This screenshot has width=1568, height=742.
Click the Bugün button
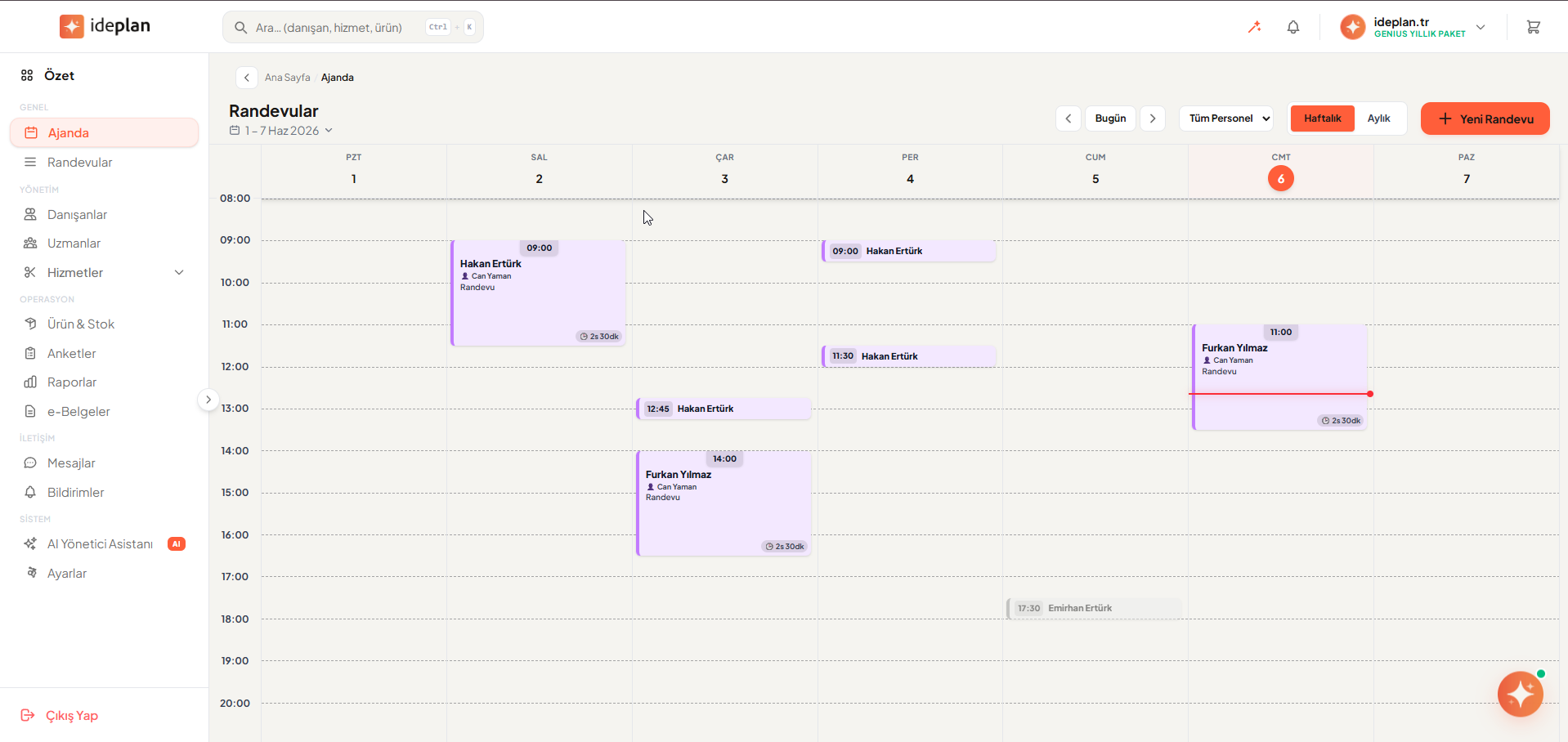point(1110,118)
